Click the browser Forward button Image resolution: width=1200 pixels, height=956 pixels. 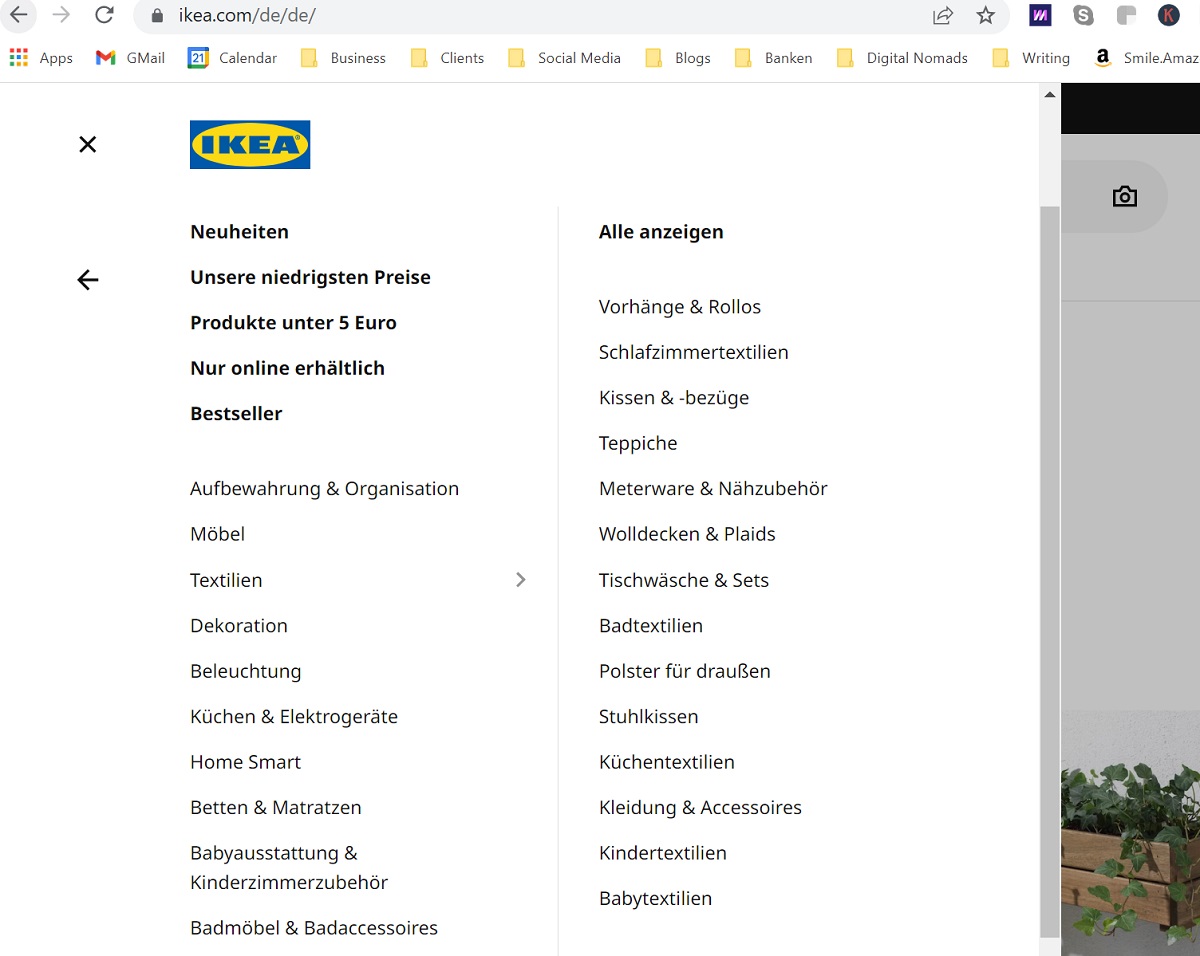tap(61, 15)
